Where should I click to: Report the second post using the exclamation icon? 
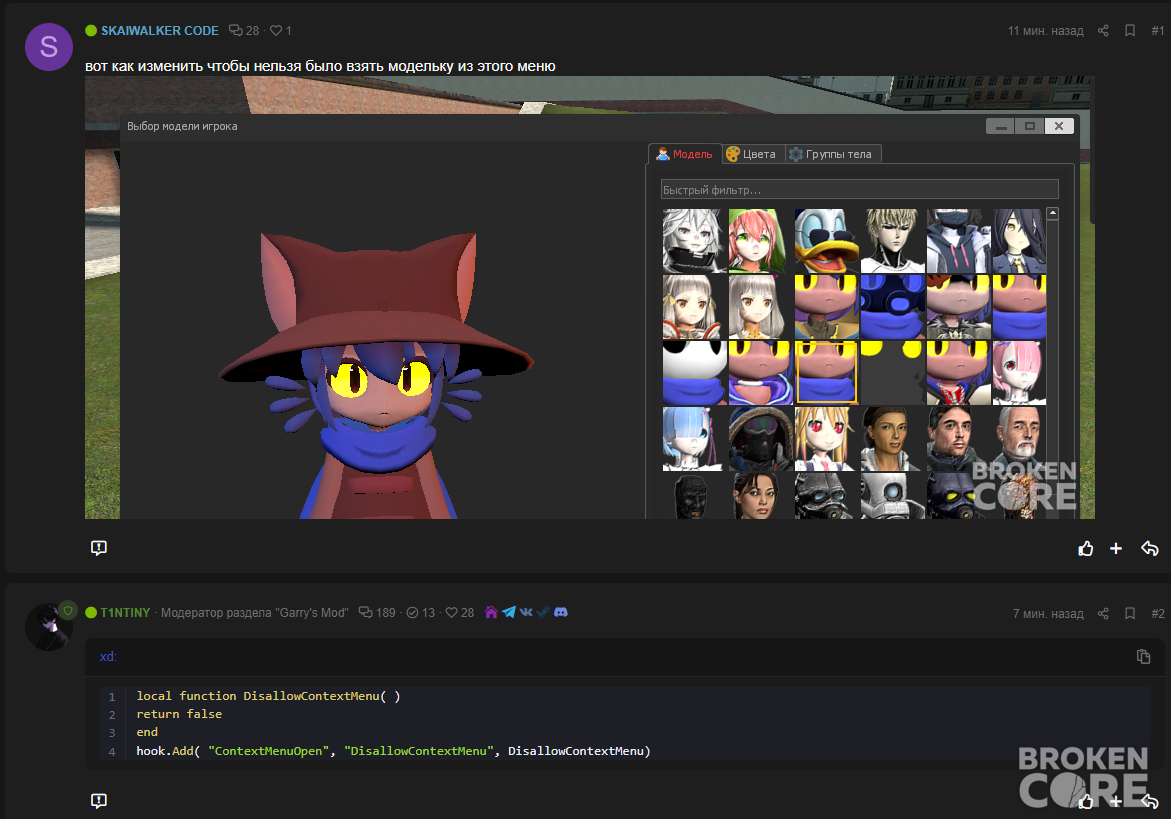pos(99,800)
